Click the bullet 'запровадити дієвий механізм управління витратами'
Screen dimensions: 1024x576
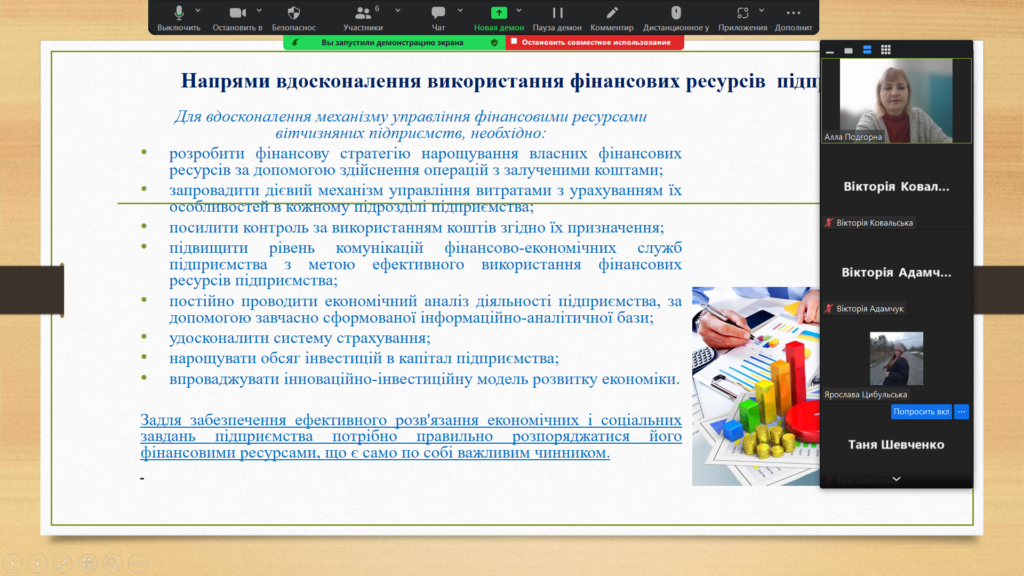425,199
